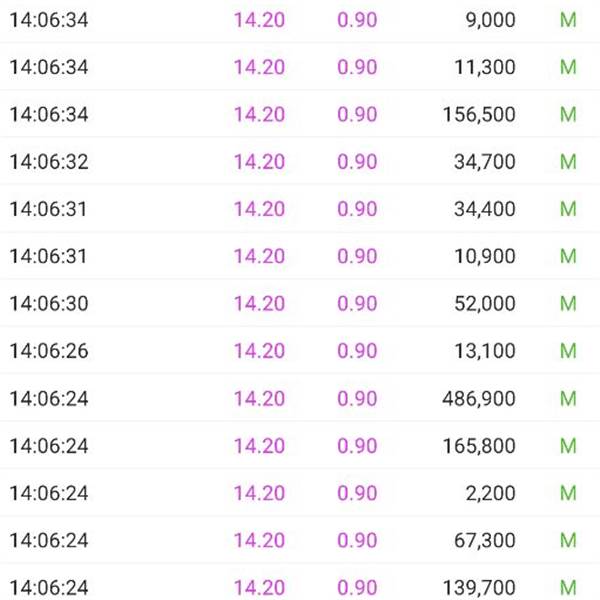
Task: Select the 14:06:30 timestamp
Action: [x=49, y=304]
